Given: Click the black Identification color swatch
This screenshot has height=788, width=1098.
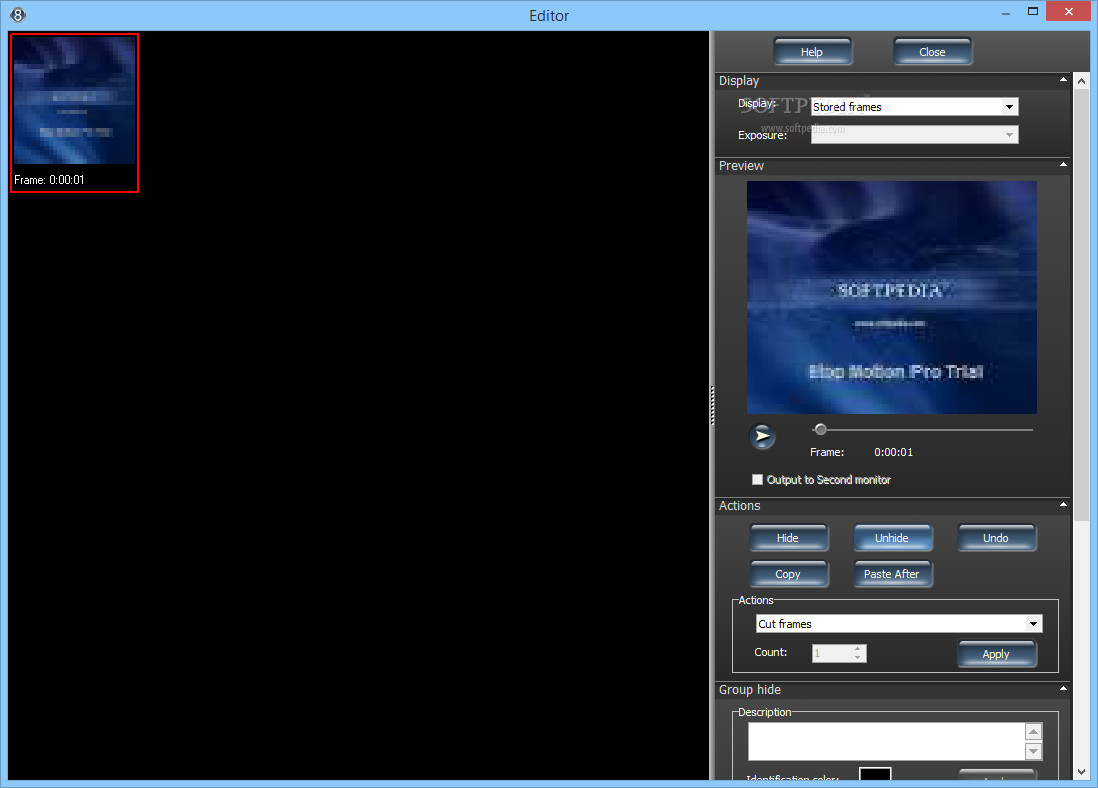Looking at the screenshot, I should click(875, 773).
